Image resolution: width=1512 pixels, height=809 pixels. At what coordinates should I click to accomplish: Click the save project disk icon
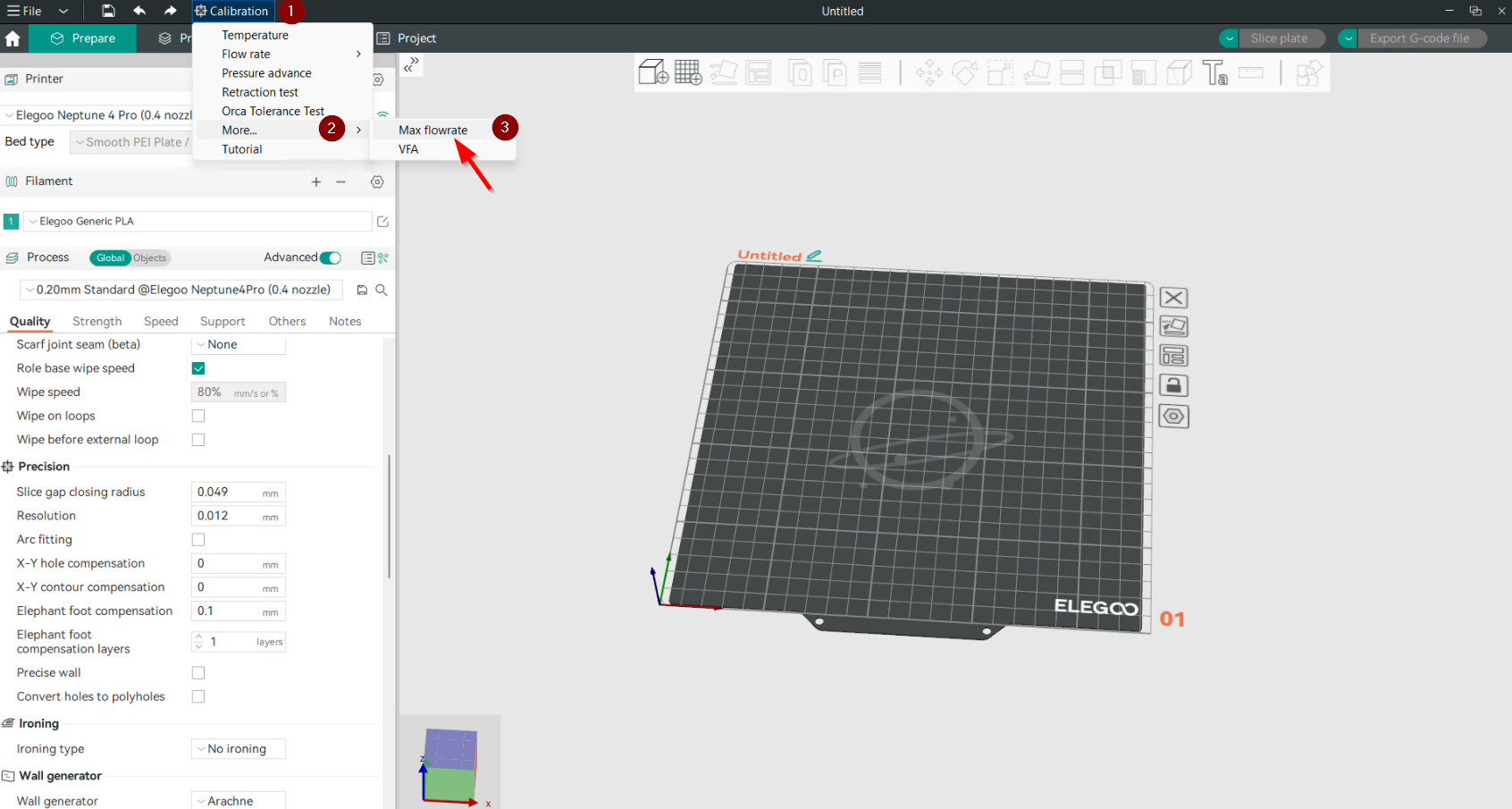coord(108,11)
